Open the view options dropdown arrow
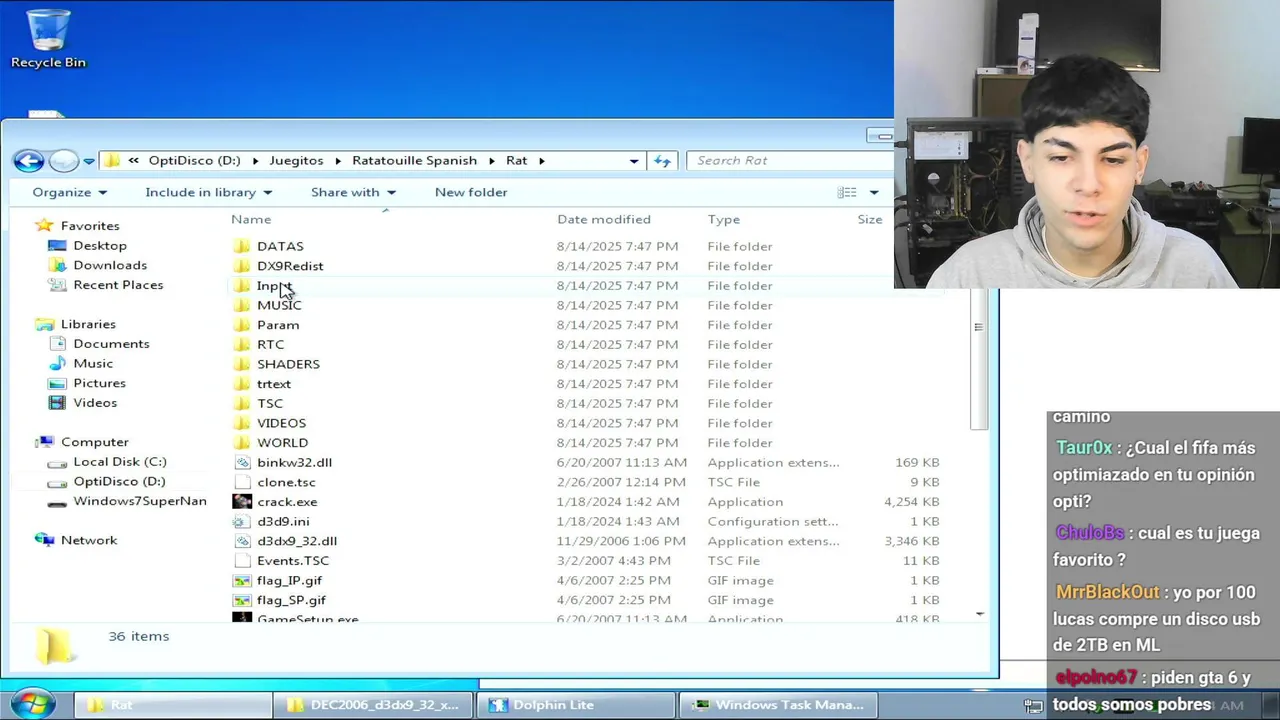This screenshot has height=720, width=1280. pos(874,192)
